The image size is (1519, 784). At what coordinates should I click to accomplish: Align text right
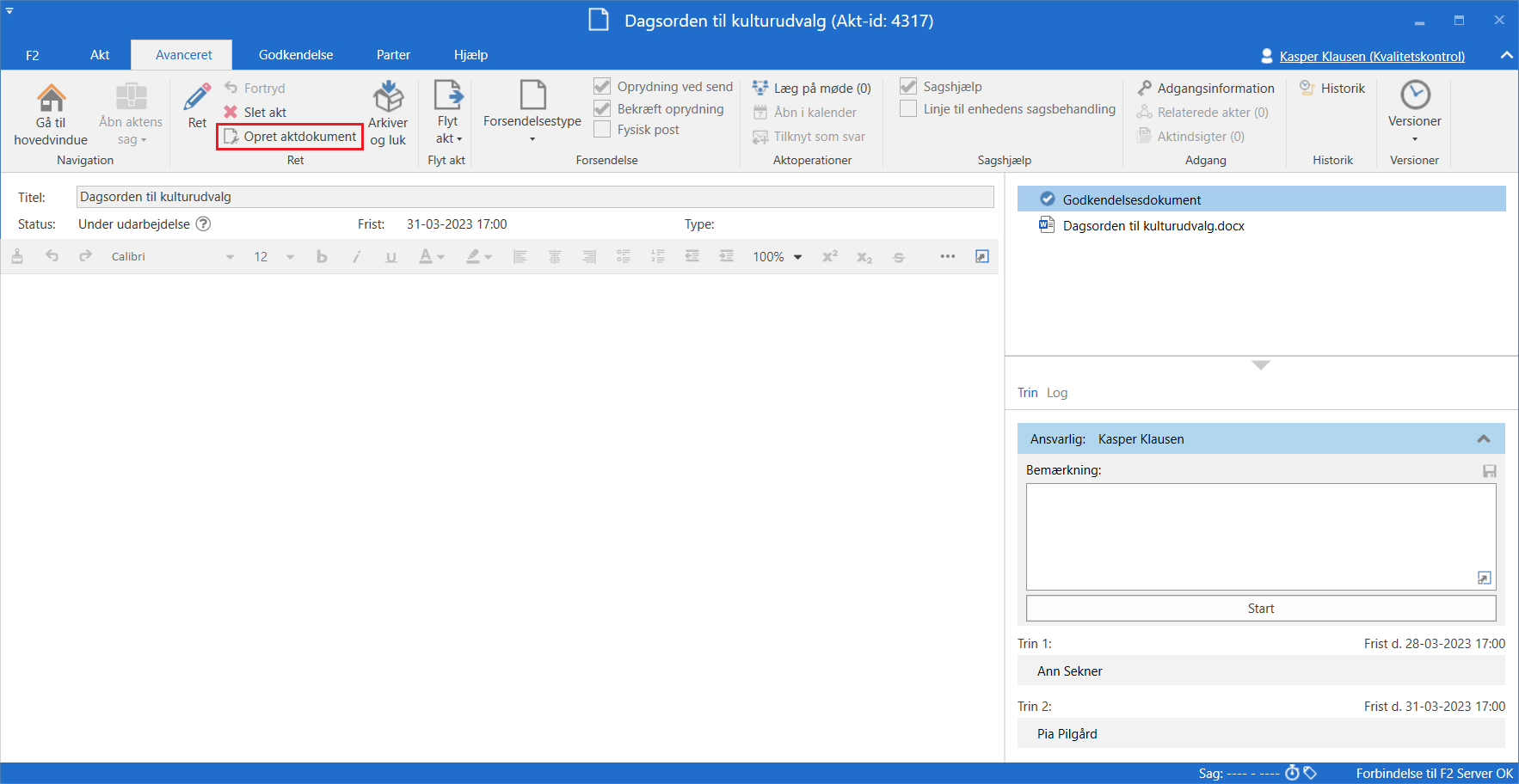589,256
